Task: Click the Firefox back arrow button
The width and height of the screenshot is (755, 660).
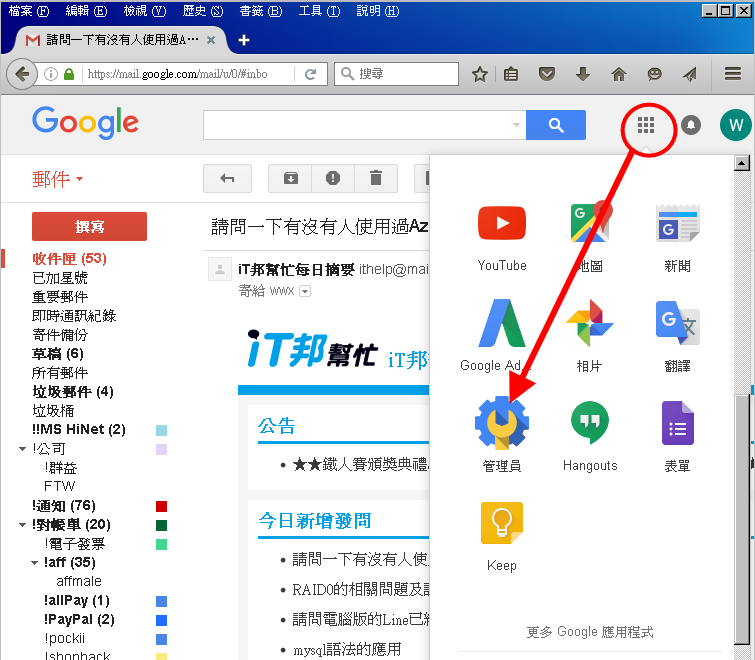Action: point(22,74)
